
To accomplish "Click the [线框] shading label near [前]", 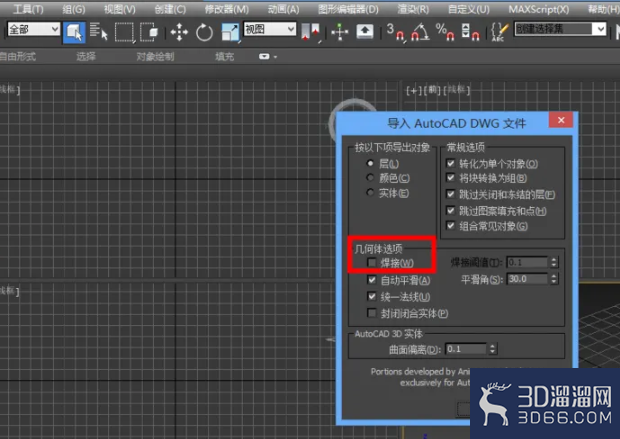I will [x=456, y=91].
